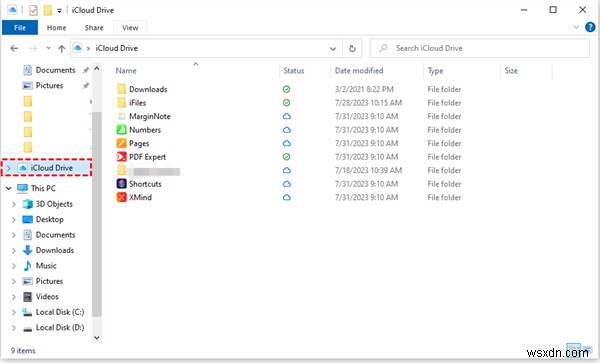
Task: Open the Downloads folder icon in file list
Action: click(121, 89)
